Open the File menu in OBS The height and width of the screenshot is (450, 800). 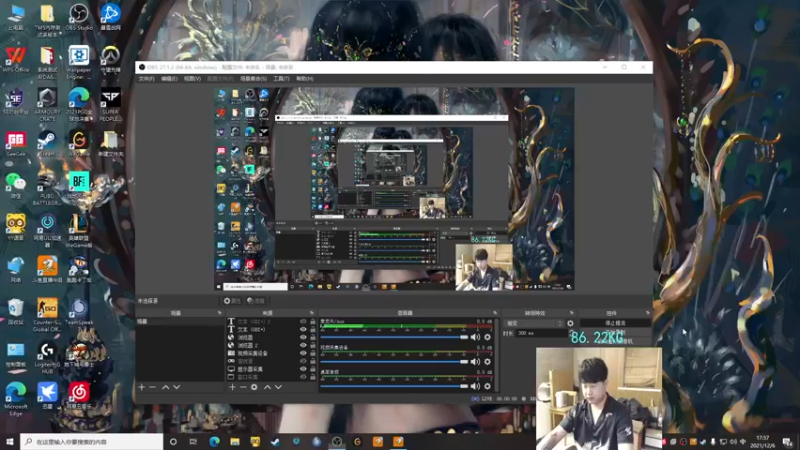[x=146, y=79]
